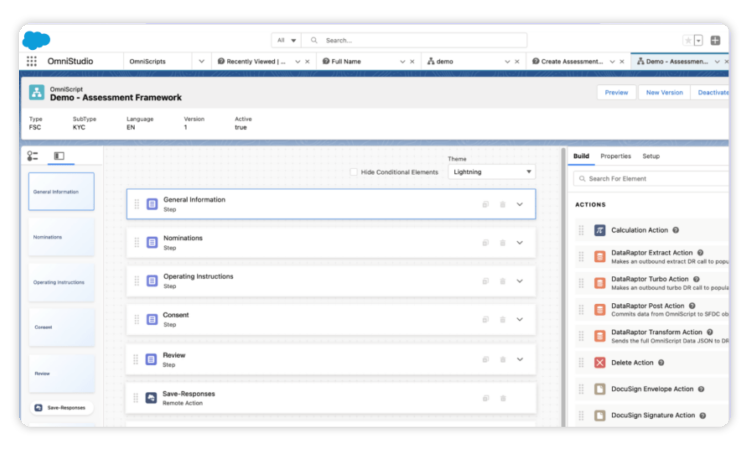
Task: Delete the General Information step
Action: tap(503, 204)
